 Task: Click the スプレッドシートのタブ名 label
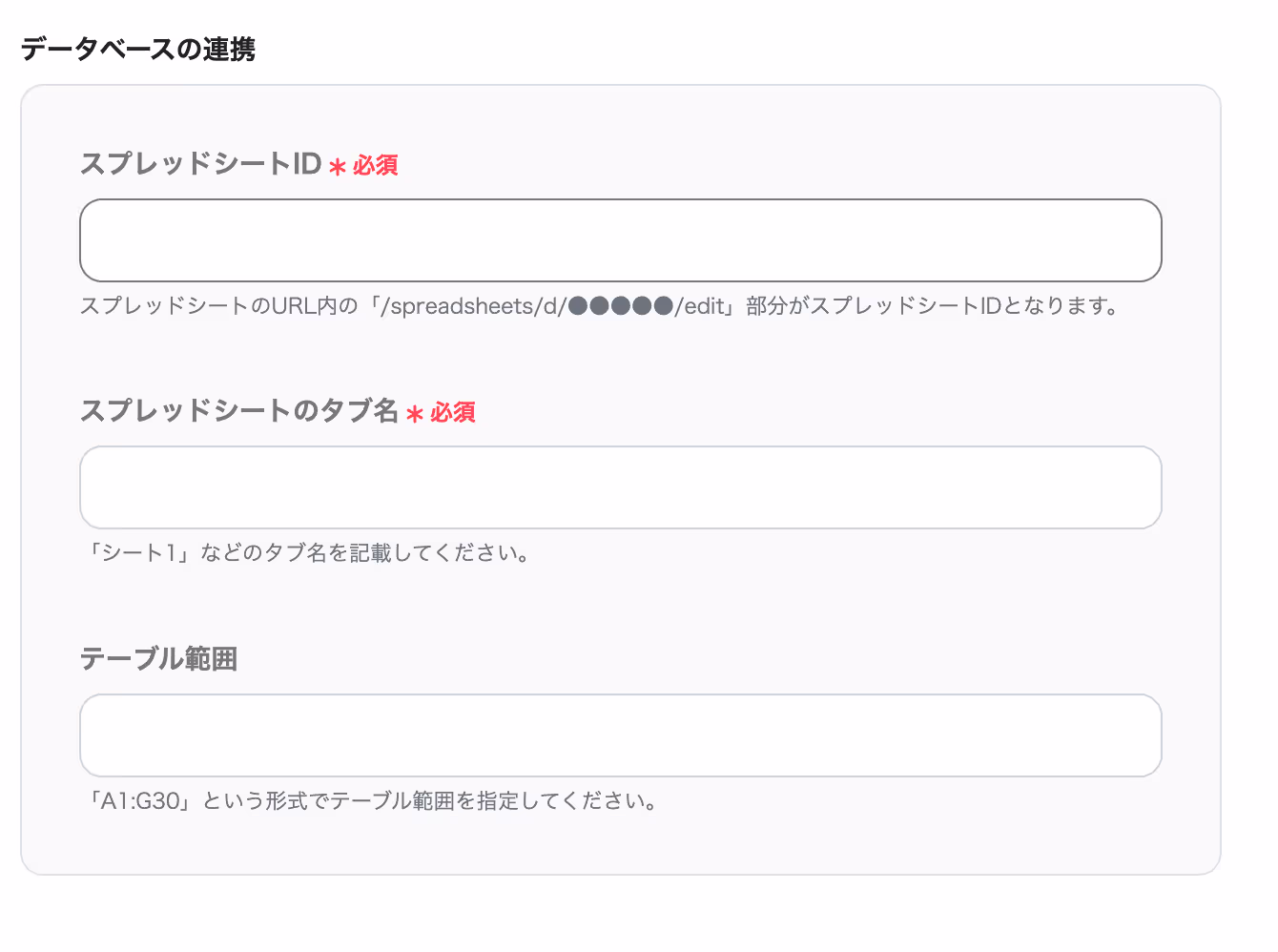tap(239, 411)
